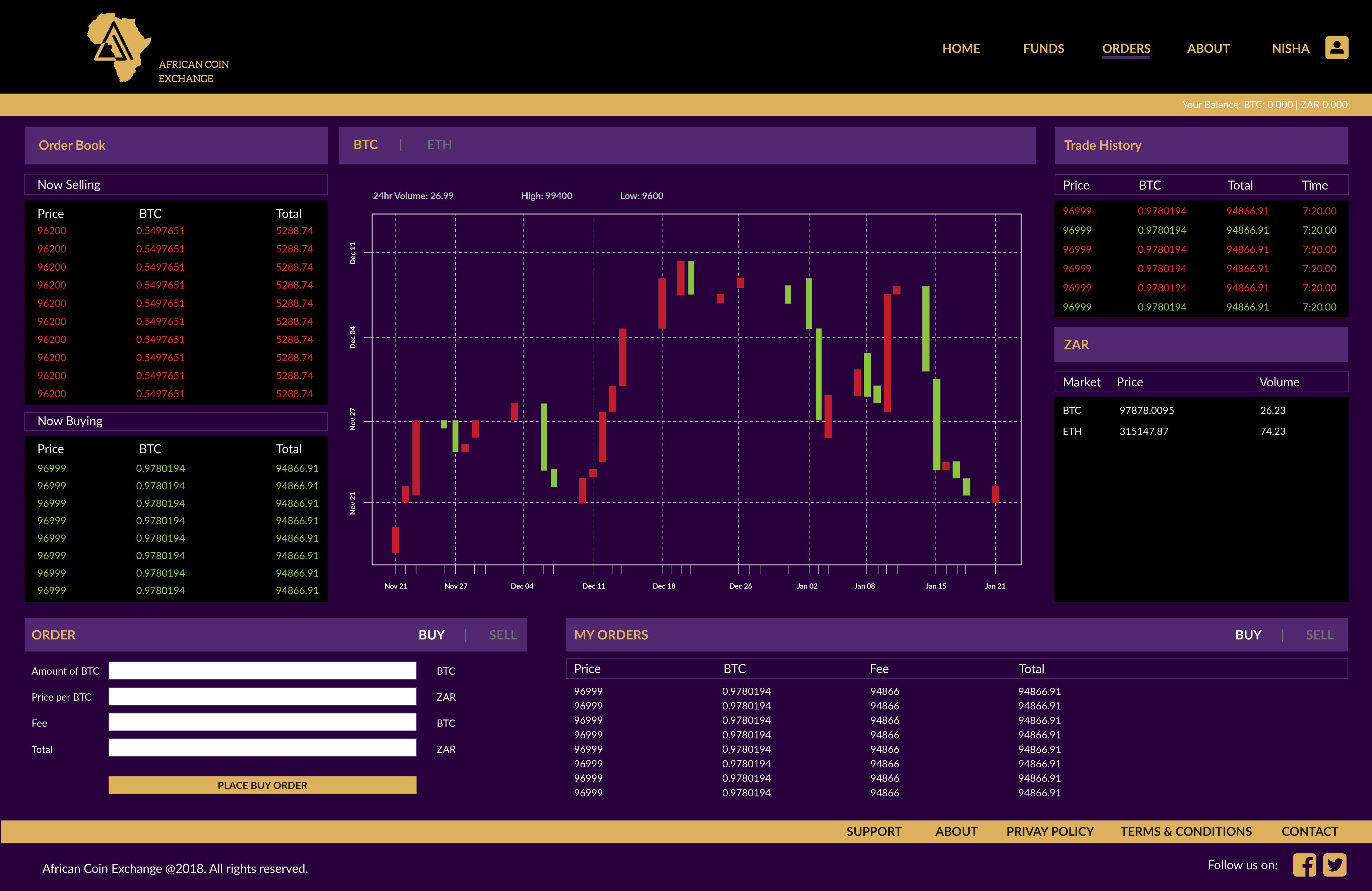Image resolution: width=1372 pixels, height=891 pixels.
Task: Click the BTC price 97878.0095
Action: tap(1147, 410)
